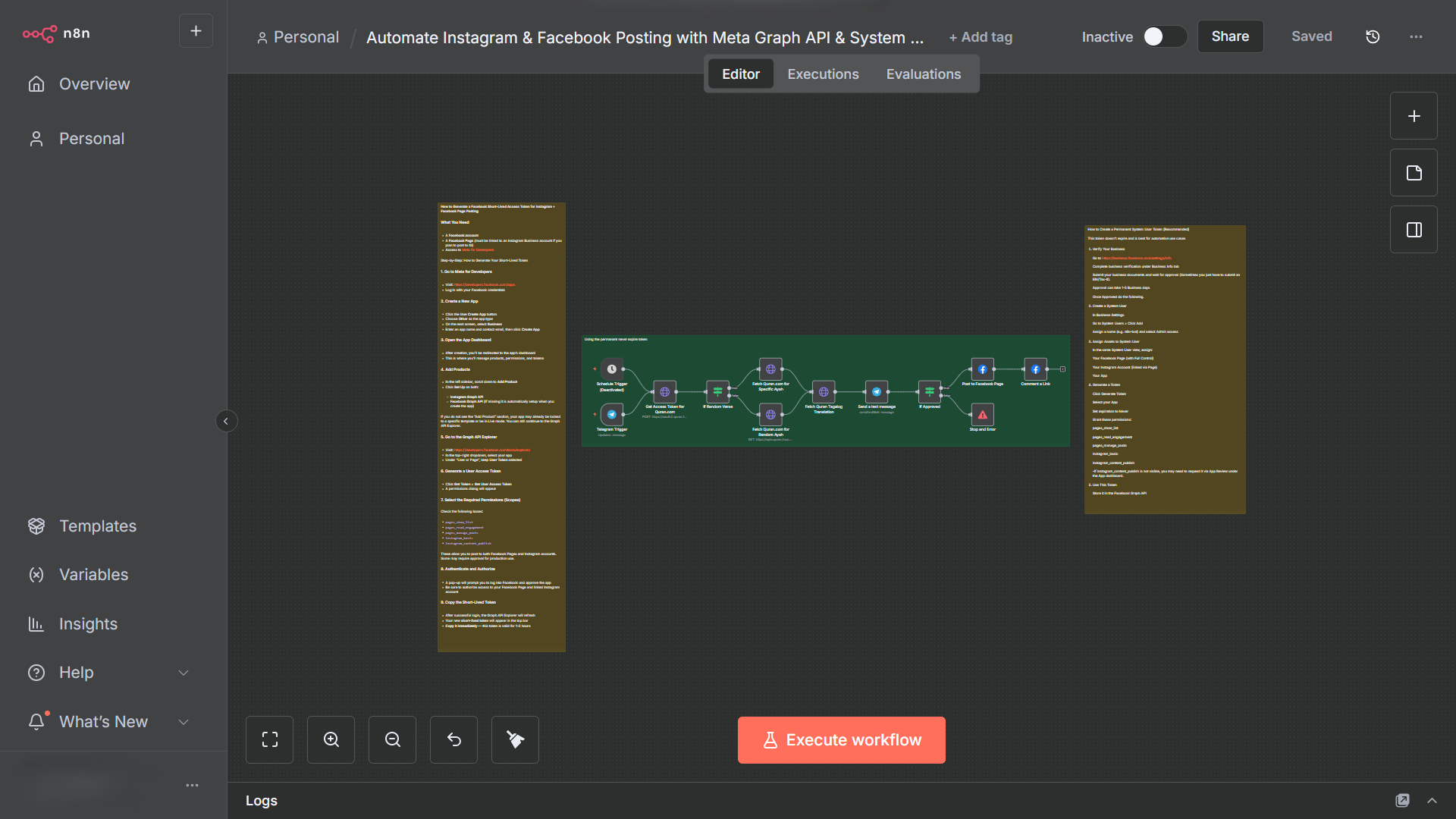
Task: Collapse the What's New section
Action: [184, 722]
